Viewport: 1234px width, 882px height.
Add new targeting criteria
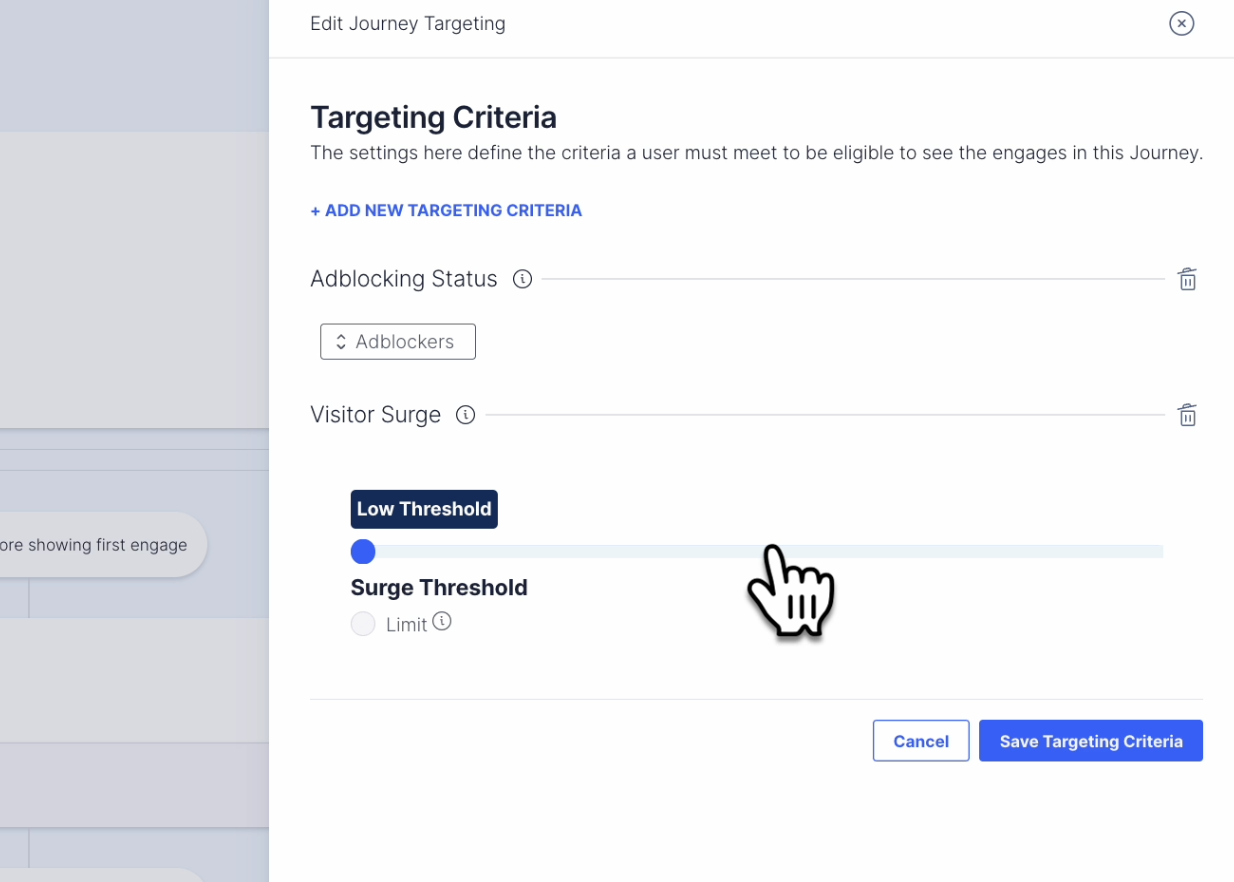pos(446,211)
